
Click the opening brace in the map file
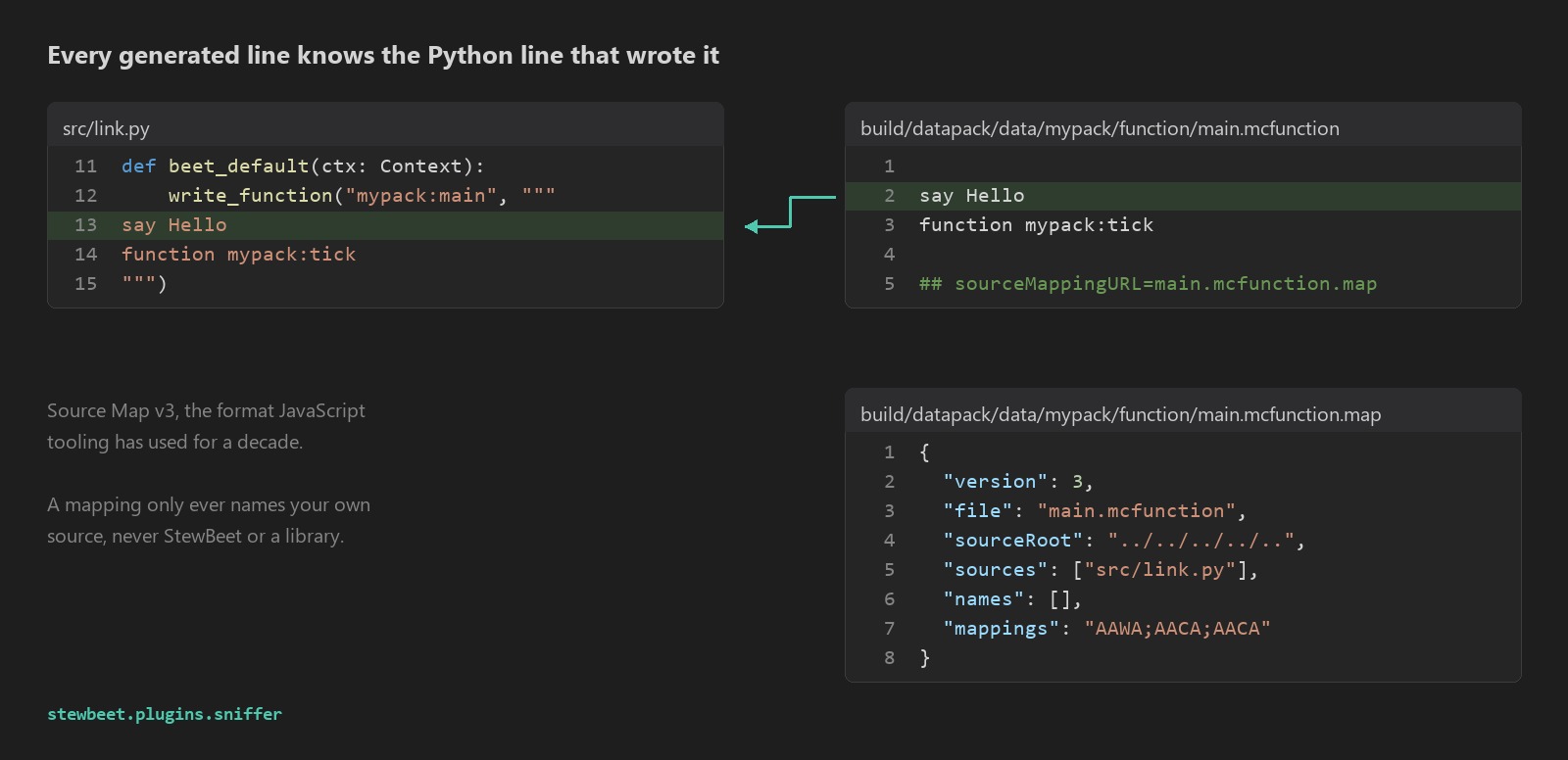[924, 452]
